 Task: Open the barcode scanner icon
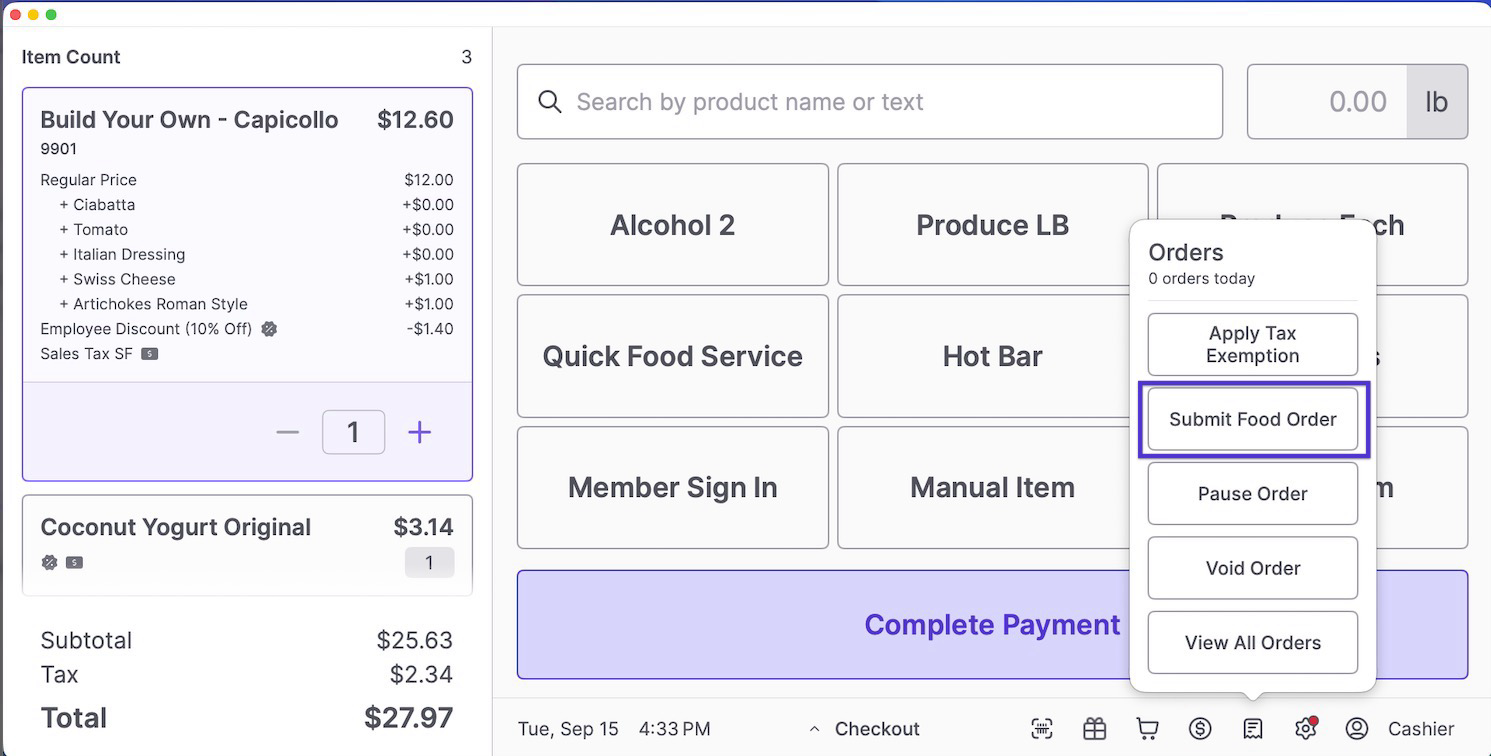click(1042, 729)
